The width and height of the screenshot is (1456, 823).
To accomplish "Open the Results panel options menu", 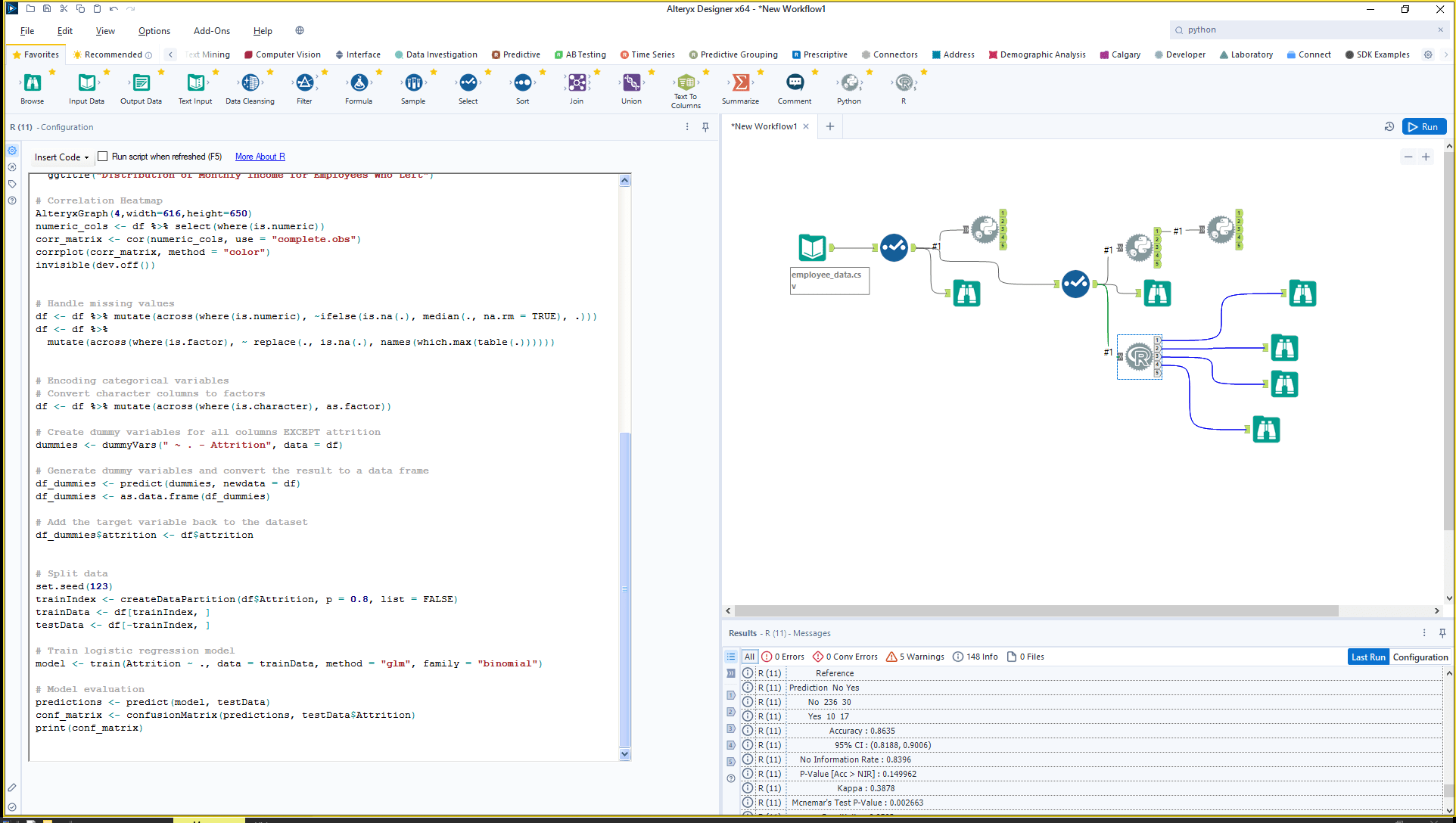I will tap(1425, 633).
